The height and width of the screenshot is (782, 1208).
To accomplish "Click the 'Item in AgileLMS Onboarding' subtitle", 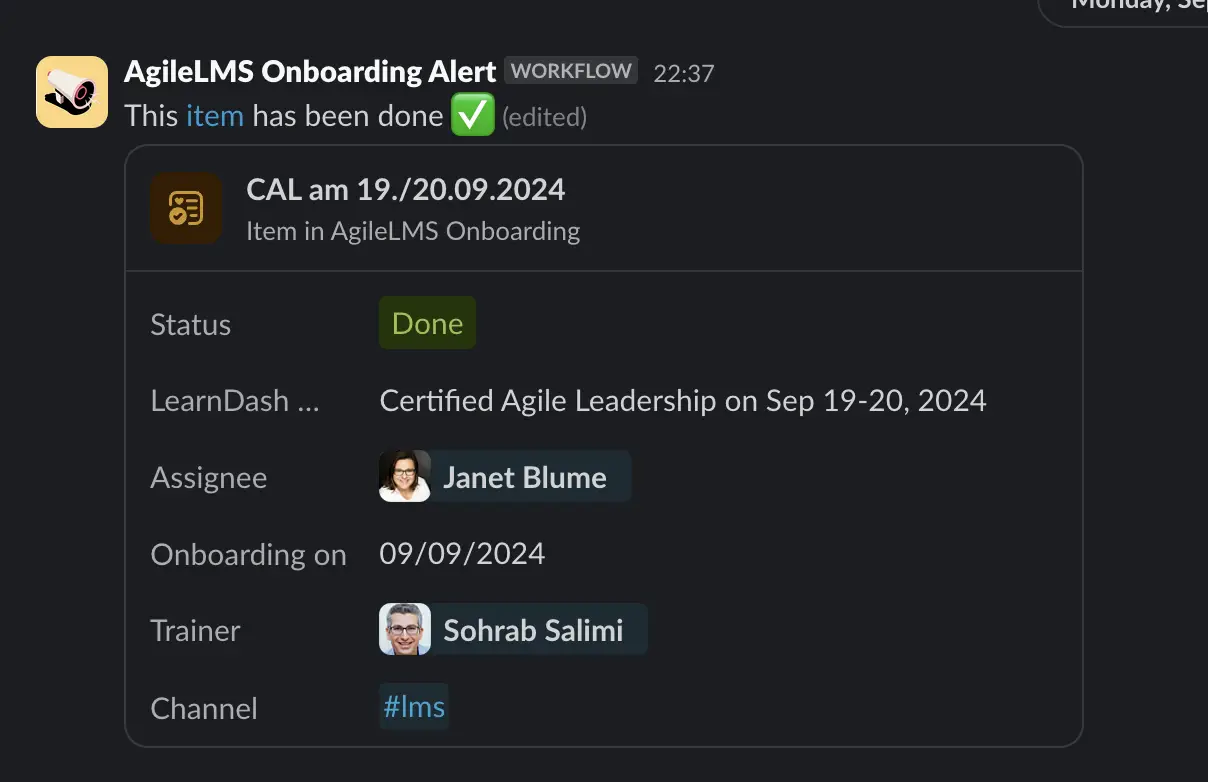I will [x=413, y=231].
